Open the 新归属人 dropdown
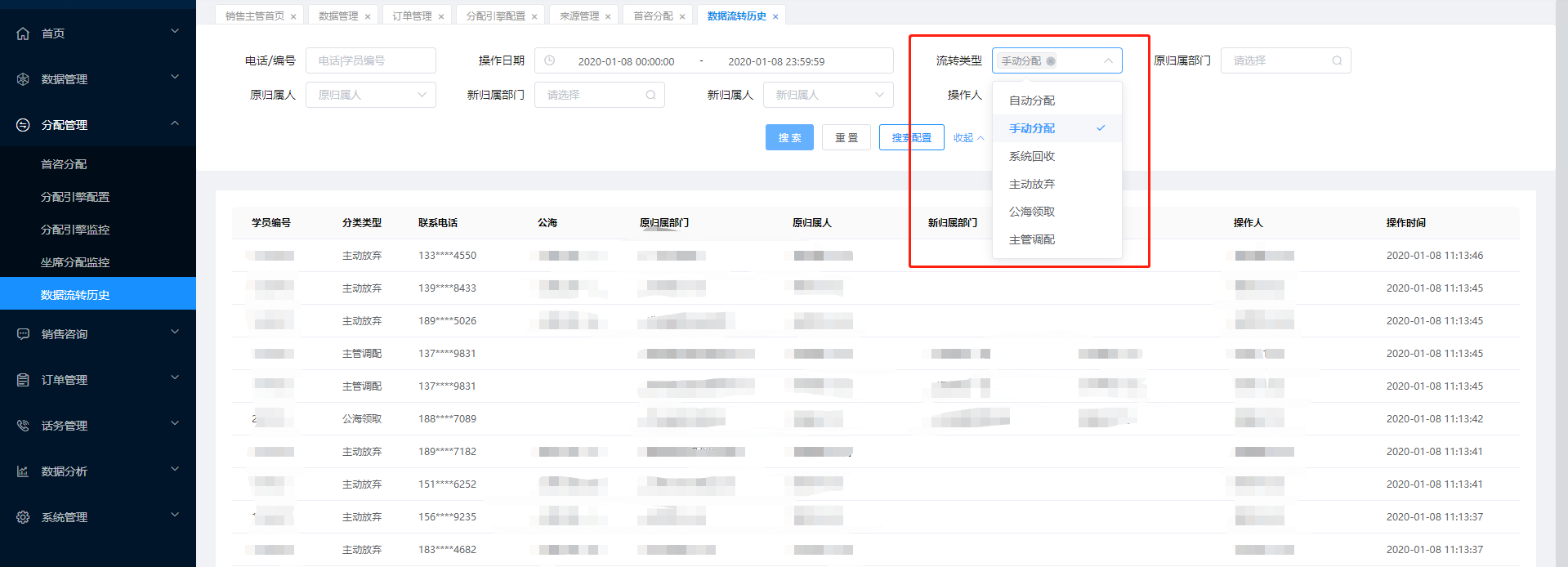The height and width of the screenshot is (567, 1568). 829,95
